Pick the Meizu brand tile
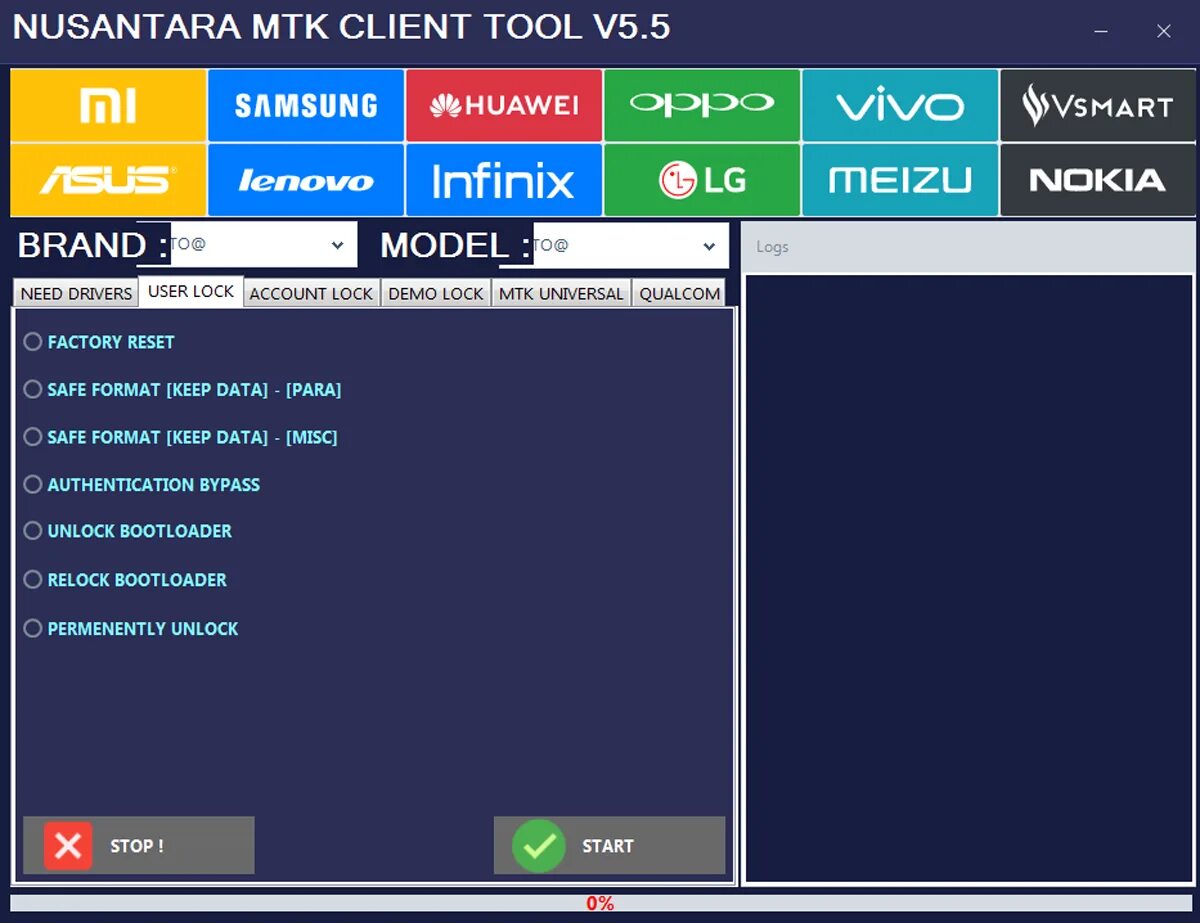1200x923 pixels. pos(900,180)
